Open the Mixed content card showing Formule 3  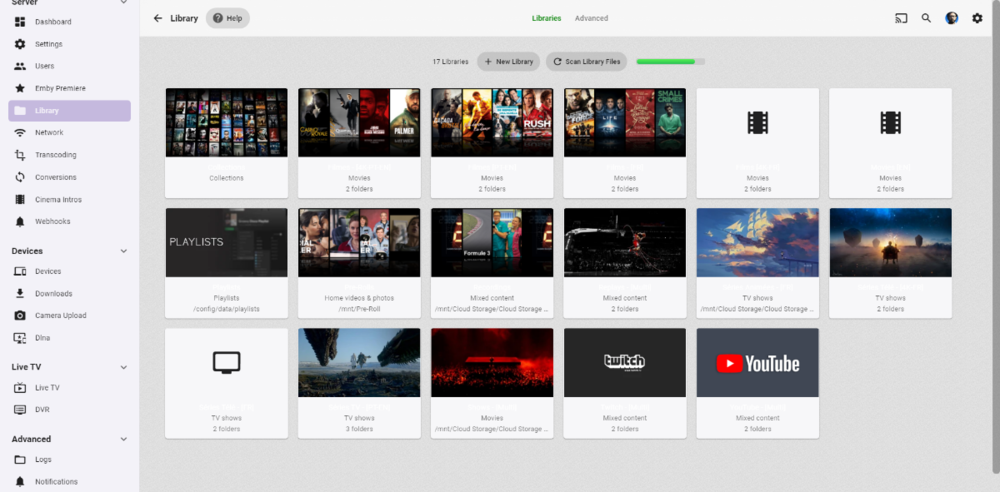pyautogui.click(x=492, y=263)
